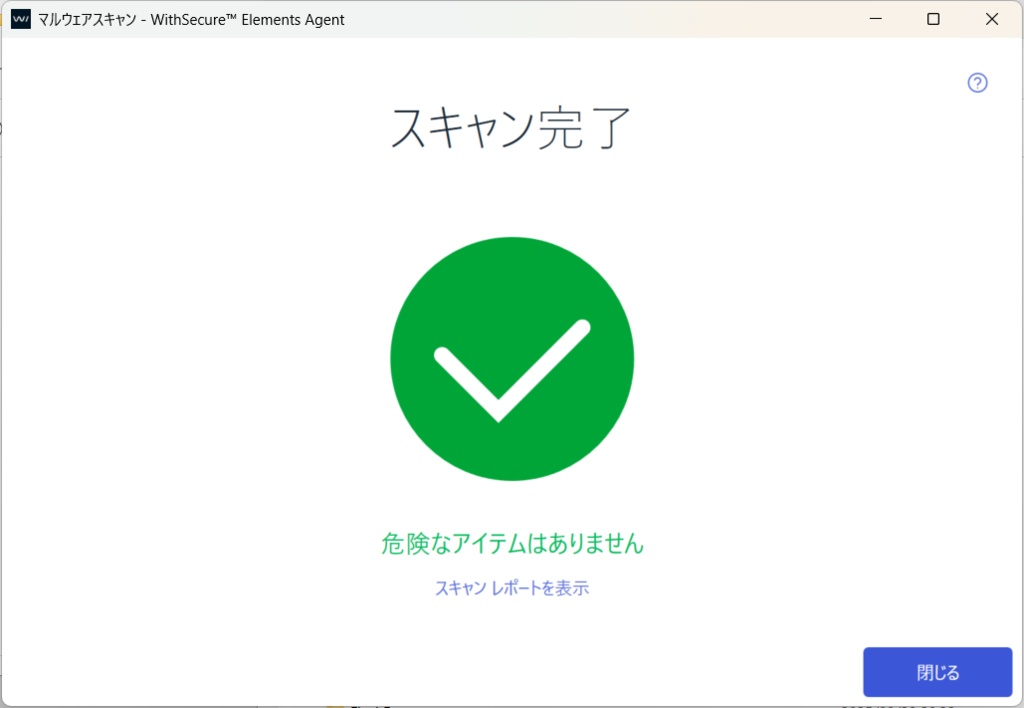This screenshot has height=708, width=1024.
Task: Minimize the WithSecure scan window
Action: [875, 18]
